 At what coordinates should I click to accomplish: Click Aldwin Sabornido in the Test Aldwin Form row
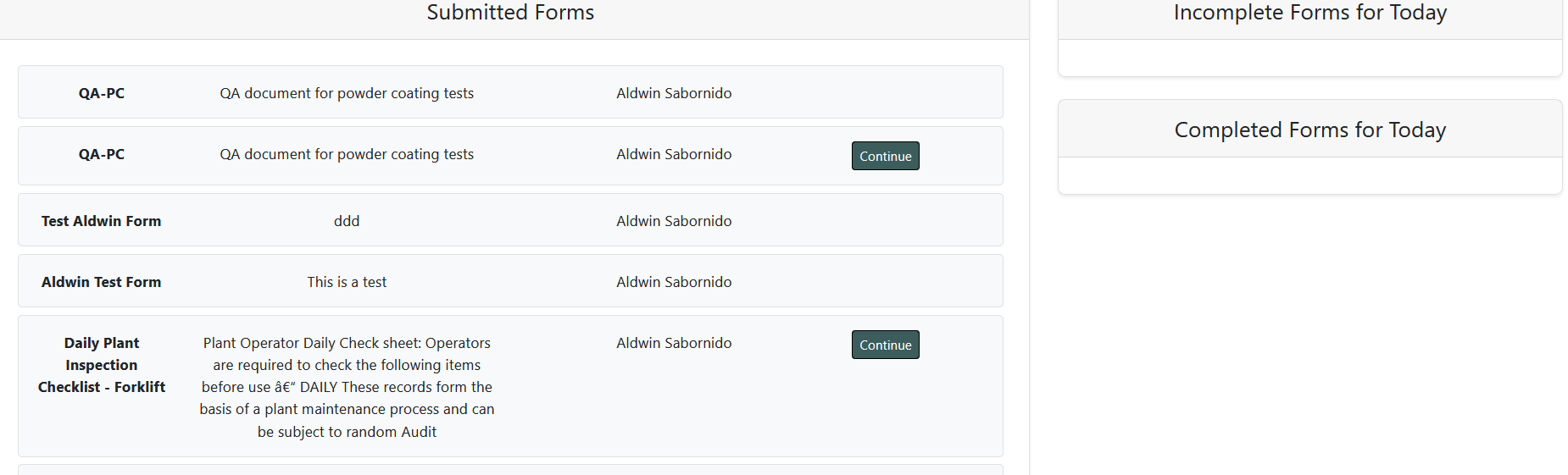(x=674, y=221)
